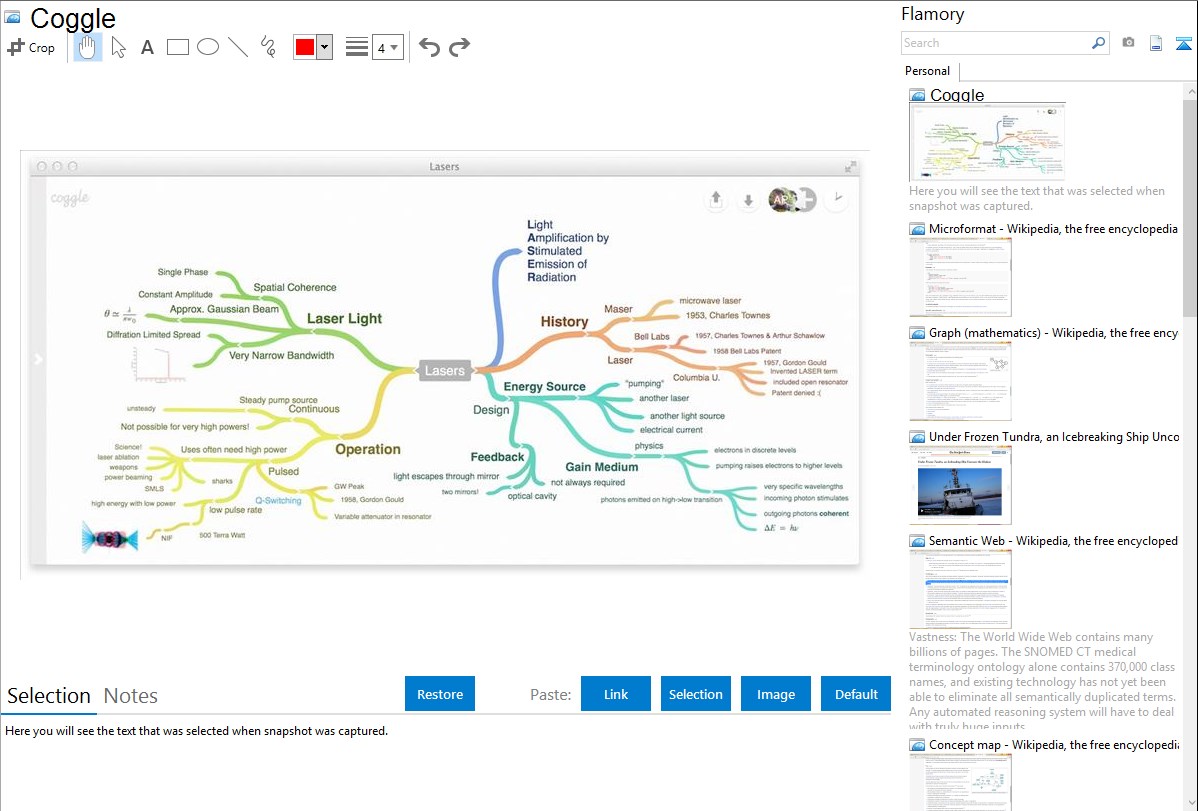Click the camera capture icon
Viewport: 1198px width, 811px height.
point(1128,43)
